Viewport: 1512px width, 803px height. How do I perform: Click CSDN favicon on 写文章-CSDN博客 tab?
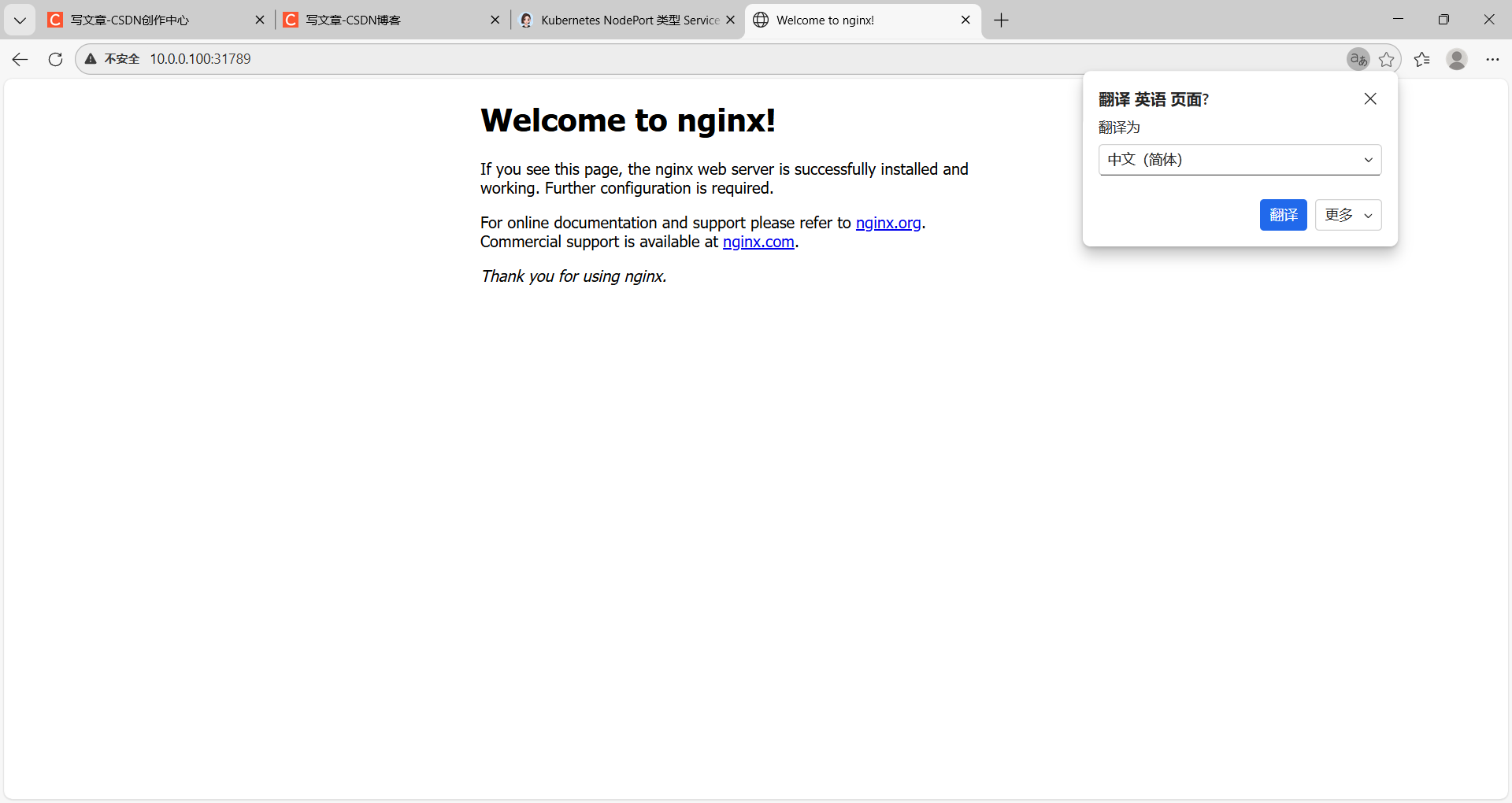[x=291, y=20]
